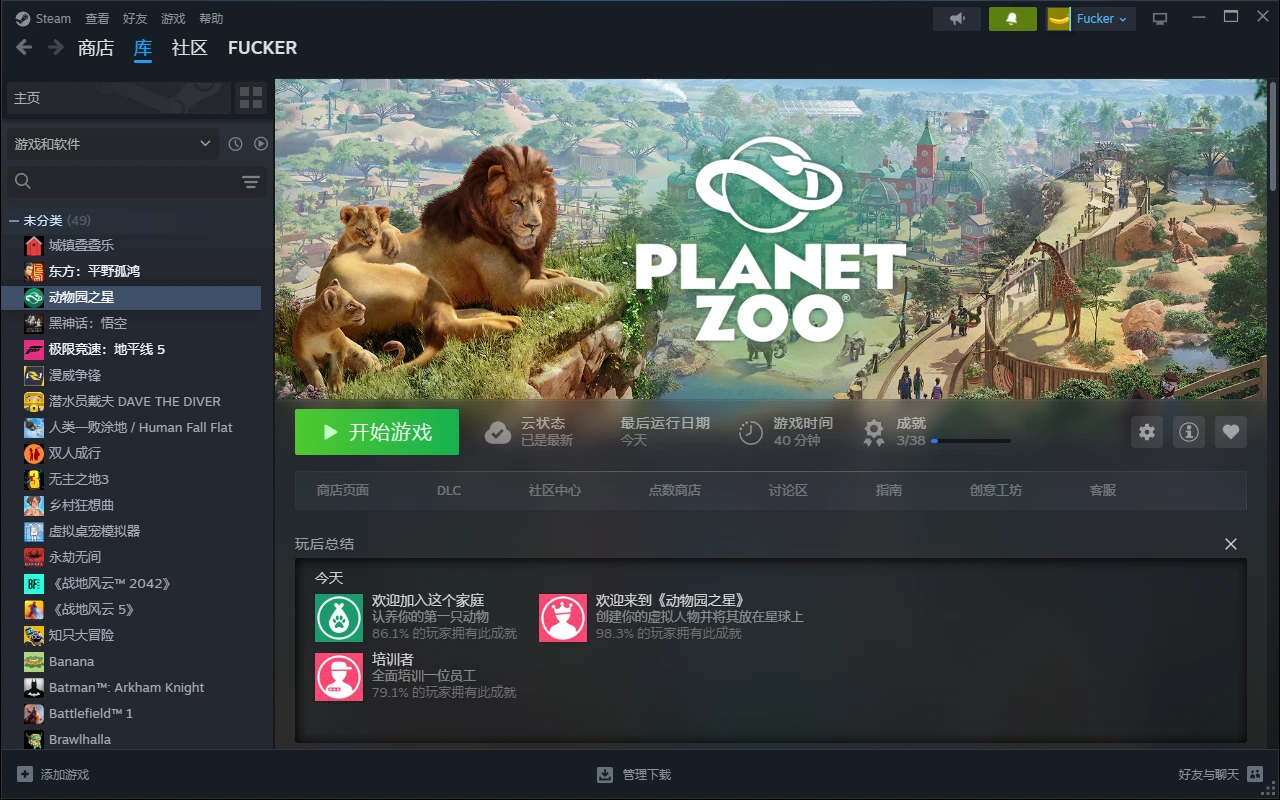The image size is (1280, 800).
Task: Select 《战地风云™ 2042》 in library
Action: (110, 583)
